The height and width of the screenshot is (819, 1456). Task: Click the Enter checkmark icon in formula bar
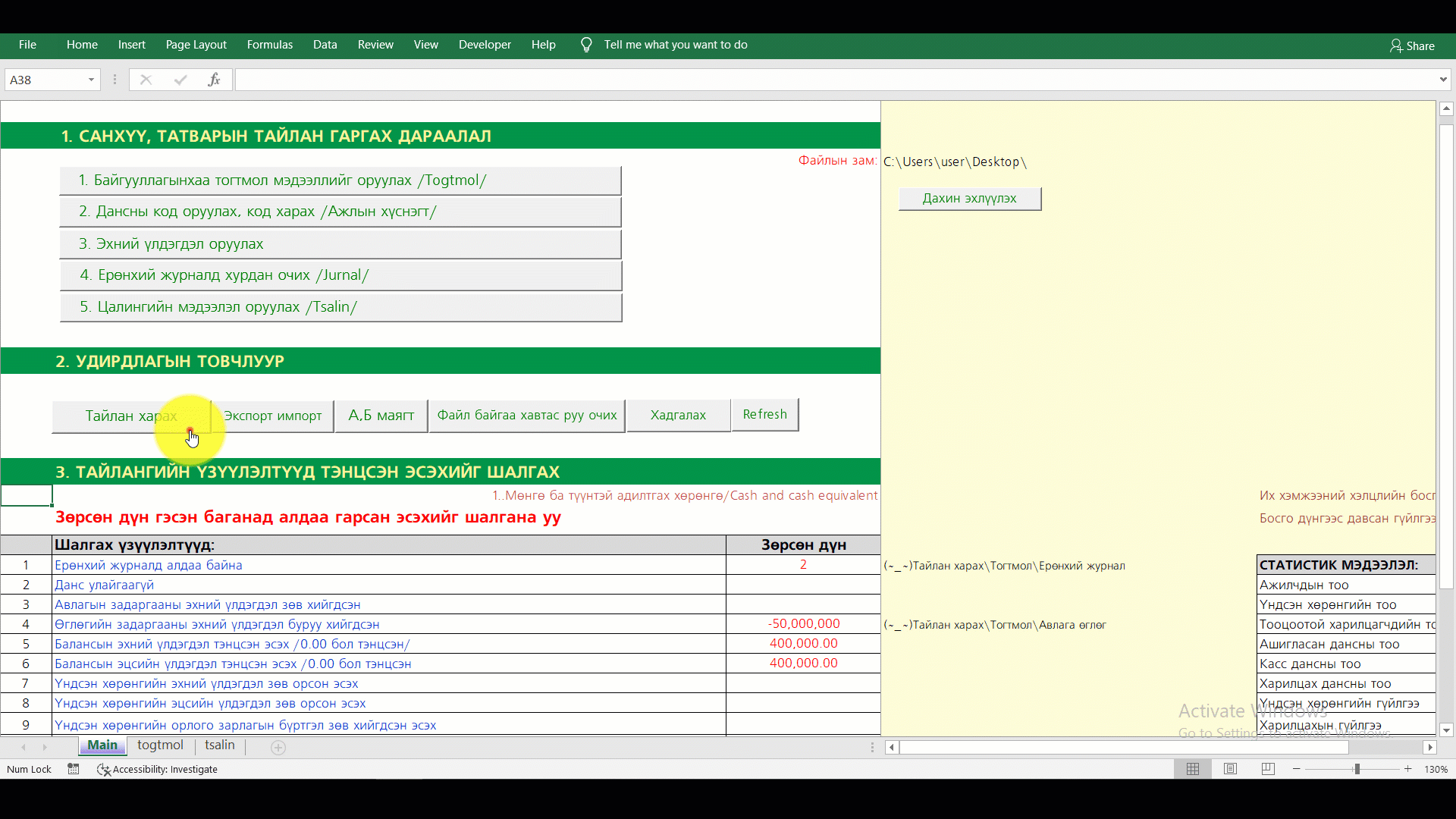click(x=180, y=80)
